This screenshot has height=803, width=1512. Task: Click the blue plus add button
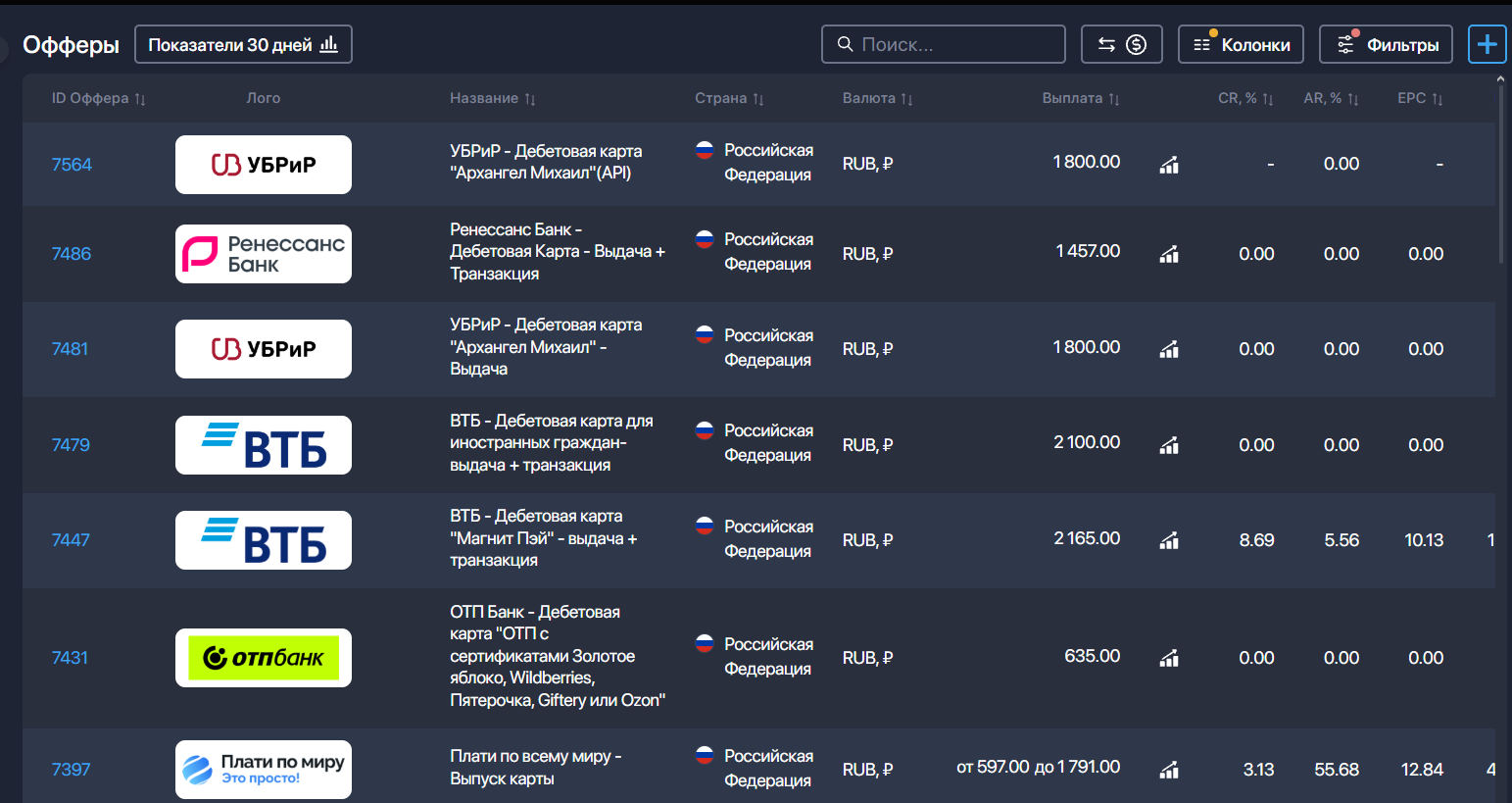coord(1487,44)
